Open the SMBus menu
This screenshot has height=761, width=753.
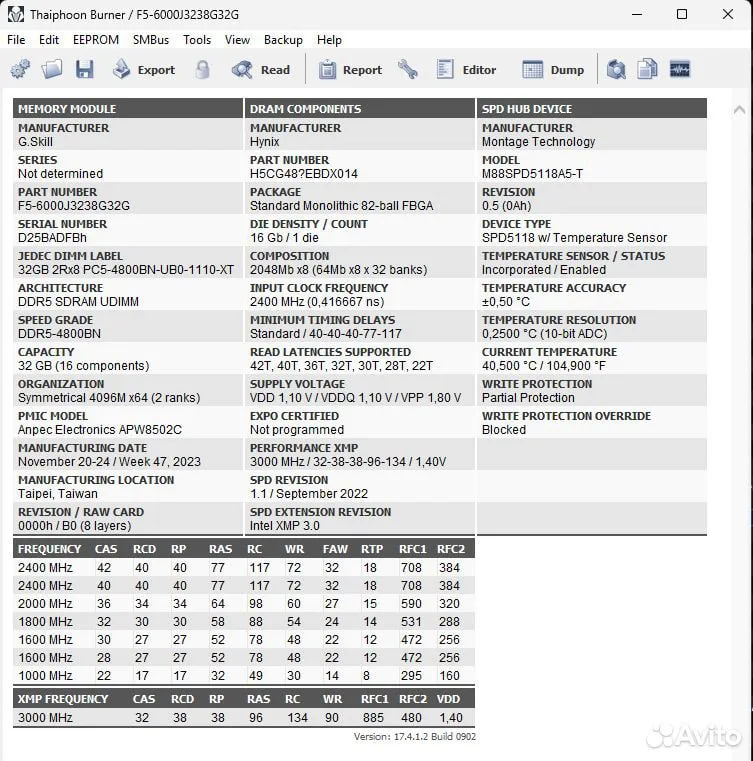click(151, 40)
